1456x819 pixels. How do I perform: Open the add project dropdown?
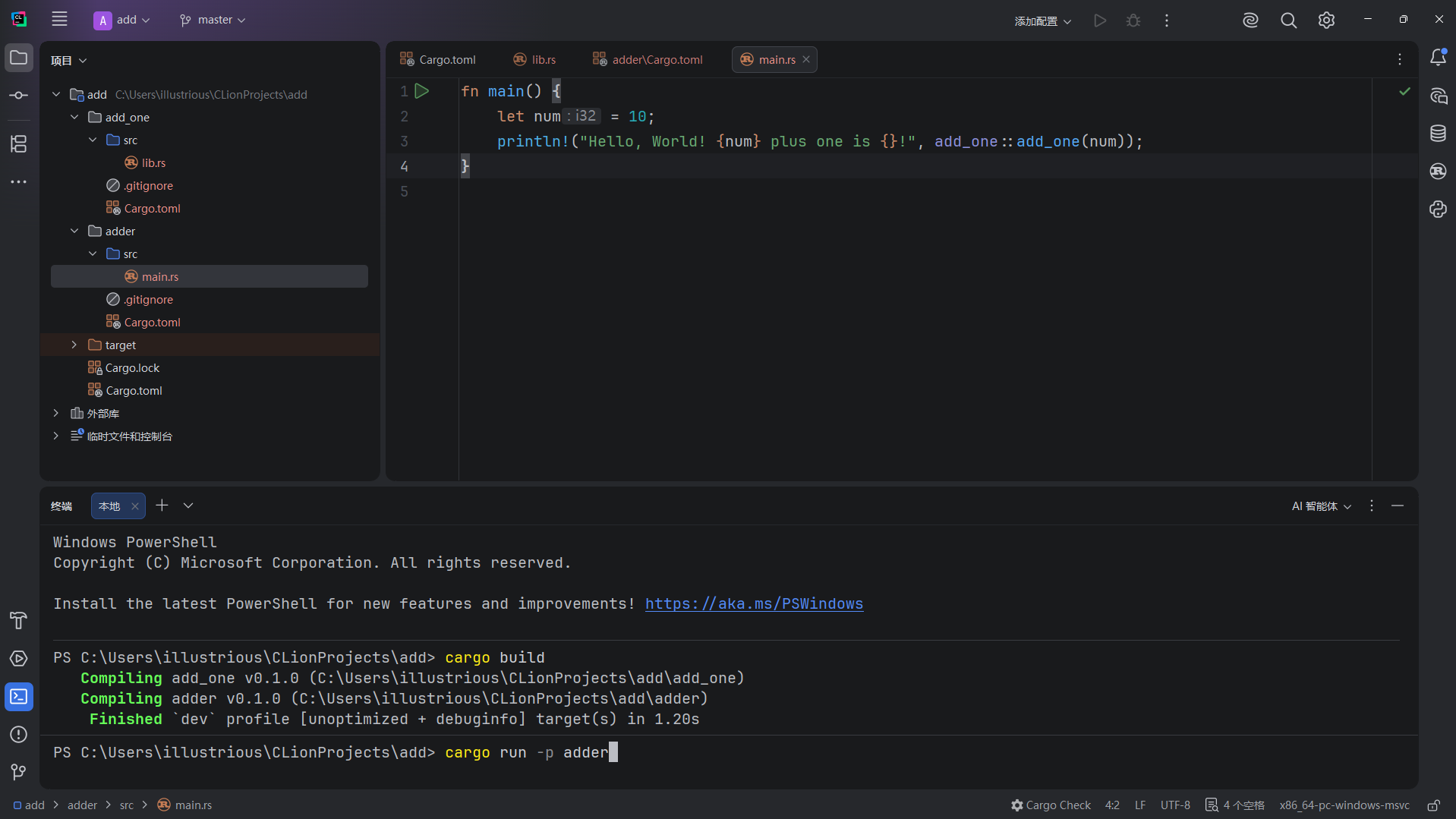tap(121, 20)
